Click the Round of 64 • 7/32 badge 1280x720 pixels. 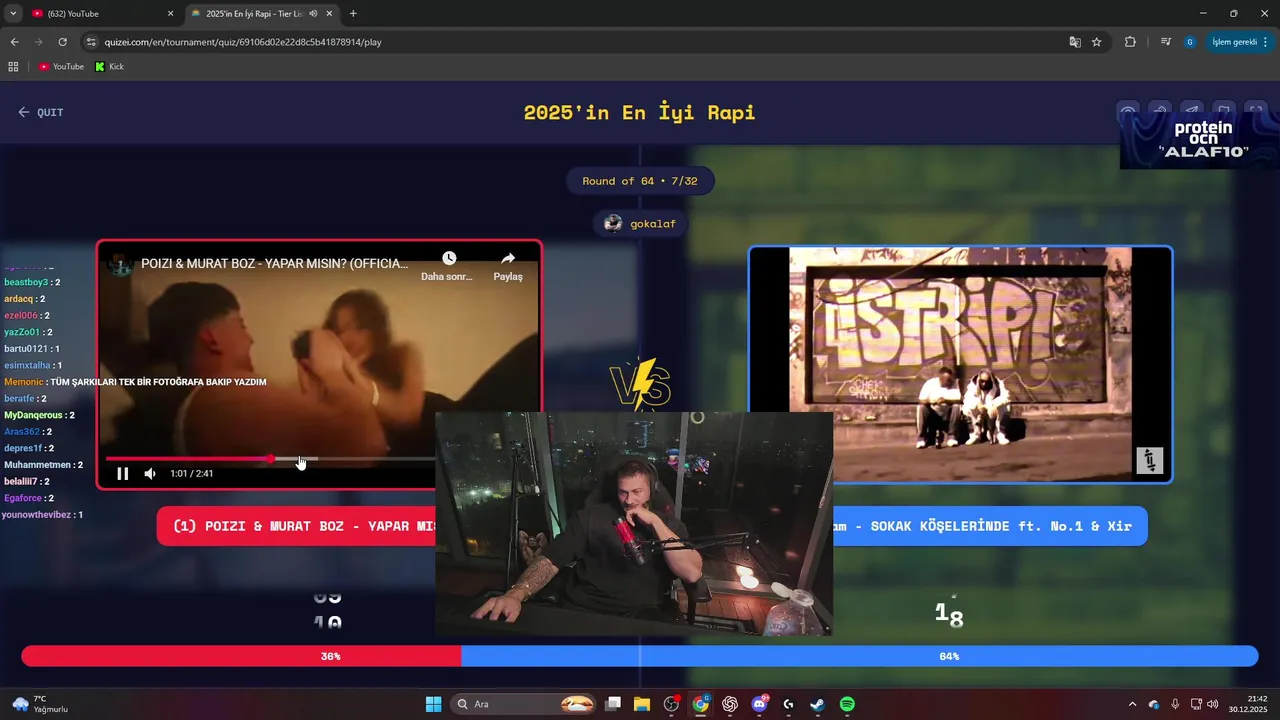pyautogui.click(x=640, y=181)
